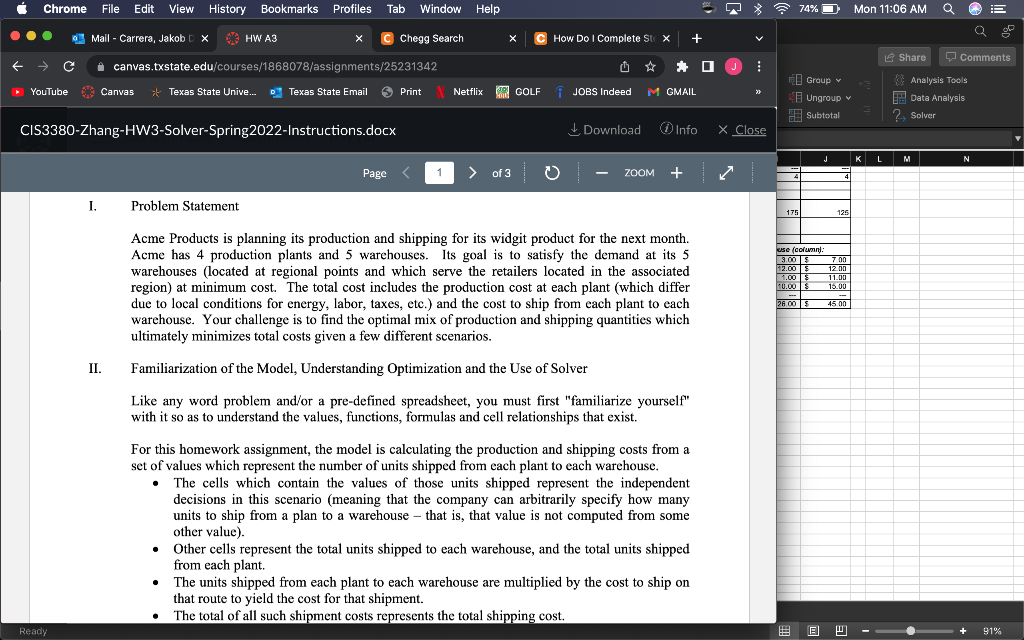Open Analysis Tools in Excel ribbon

point(931,80)
